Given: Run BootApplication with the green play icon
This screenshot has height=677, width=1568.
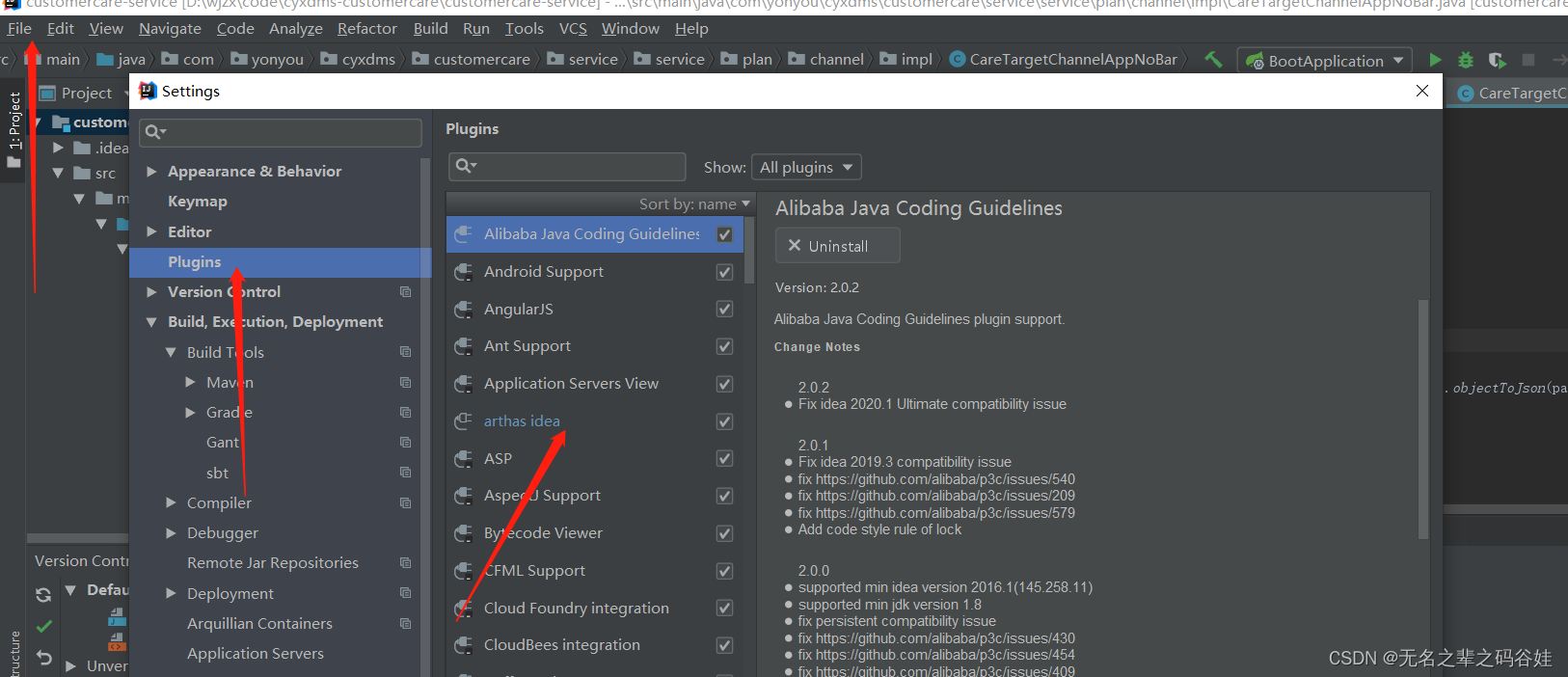Looking at the screenshot, I should pyautogui.click(x=1435, y=60).
